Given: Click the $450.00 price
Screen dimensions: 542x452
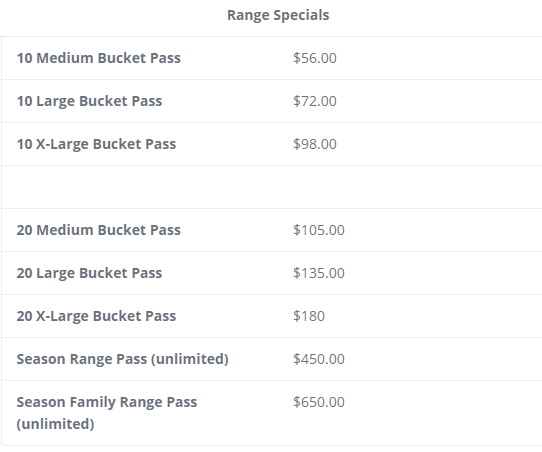Looking at the screenshot, I should tap(319, 359).
